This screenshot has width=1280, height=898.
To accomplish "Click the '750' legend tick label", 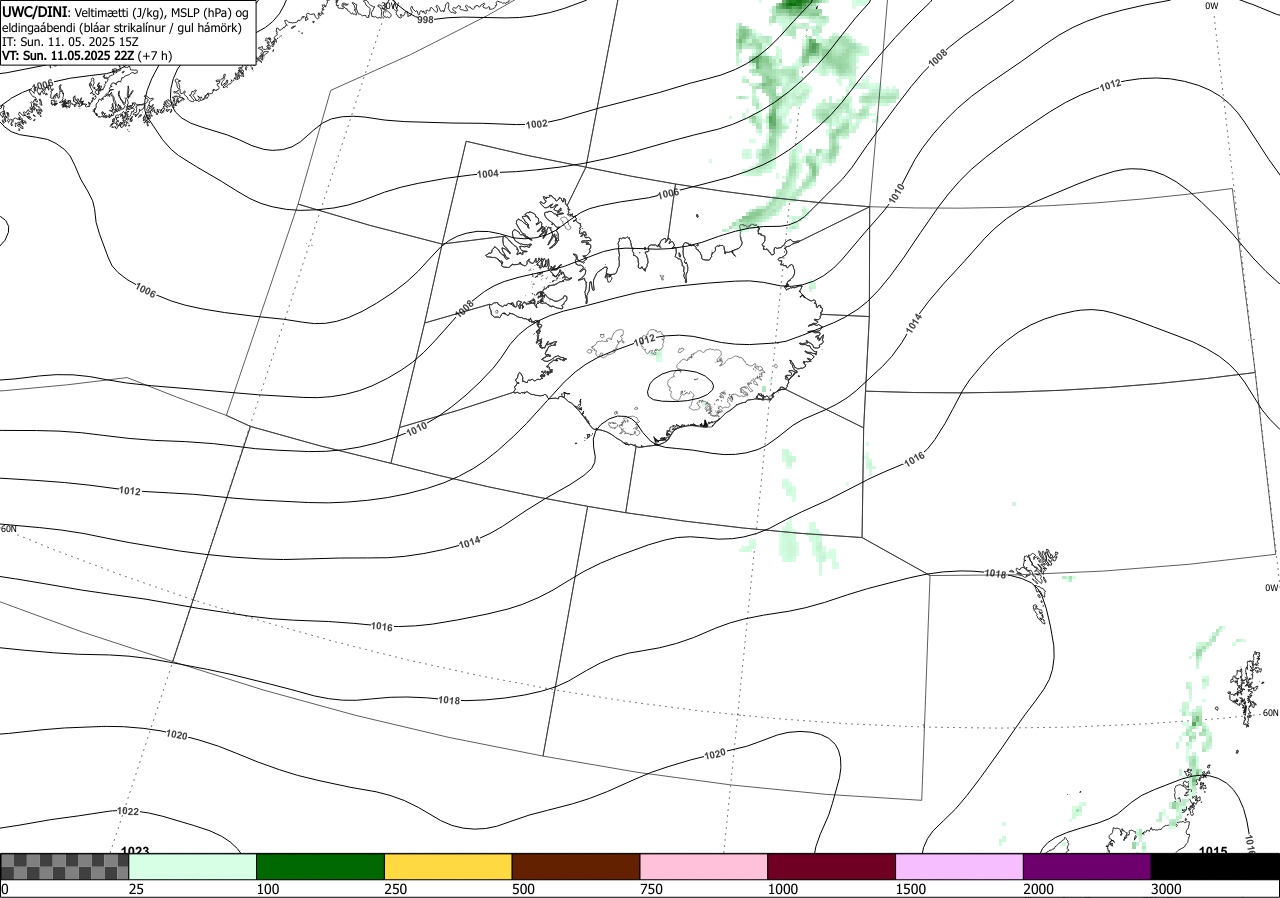I will pyautogui.click(x=651, y=889).
